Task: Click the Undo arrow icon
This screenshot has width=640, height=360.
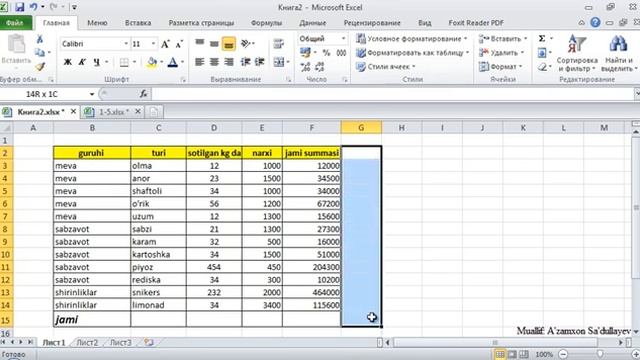Action: (x=33, y=7)
